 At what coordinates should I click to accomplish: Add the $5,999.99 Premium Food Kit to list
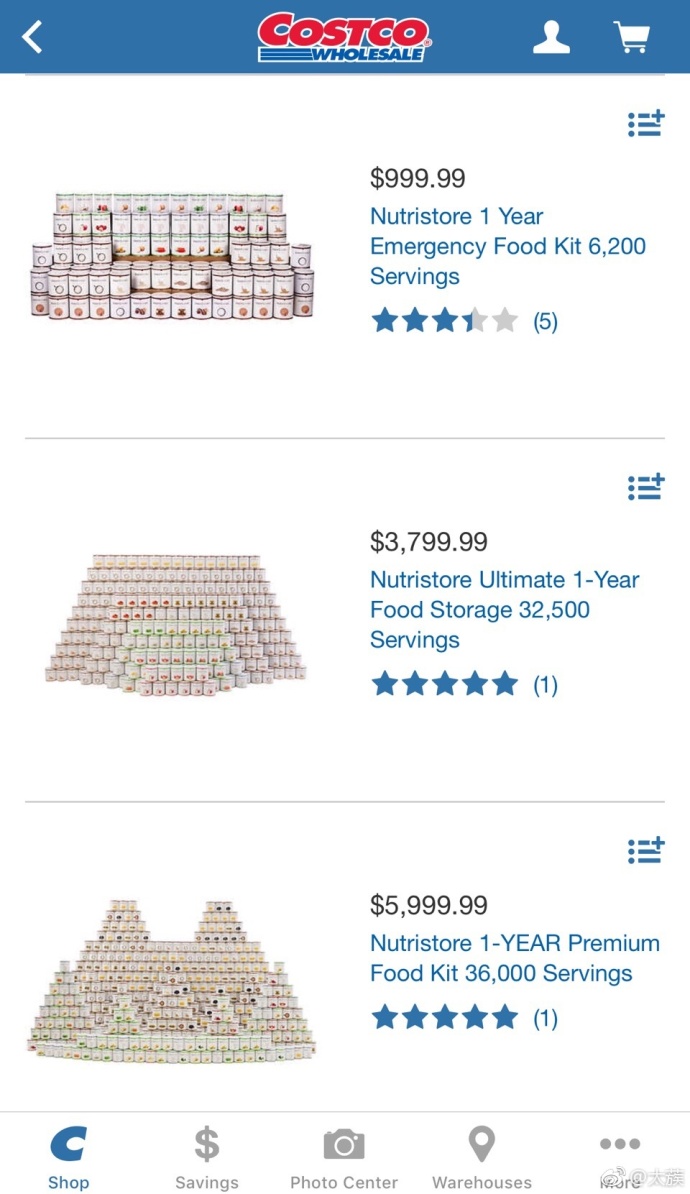(646, 851)
